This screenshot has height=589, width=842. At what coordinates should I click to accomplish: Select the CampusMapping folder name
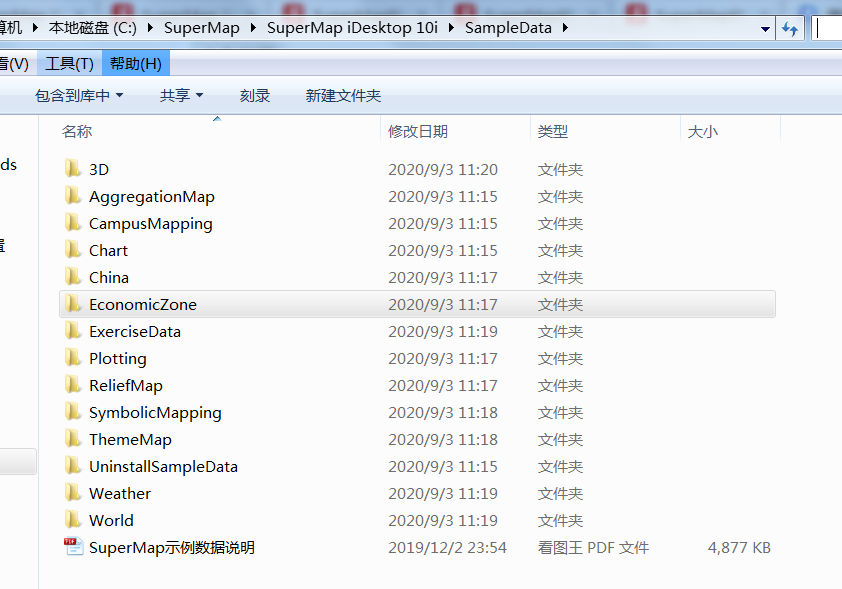150,223
